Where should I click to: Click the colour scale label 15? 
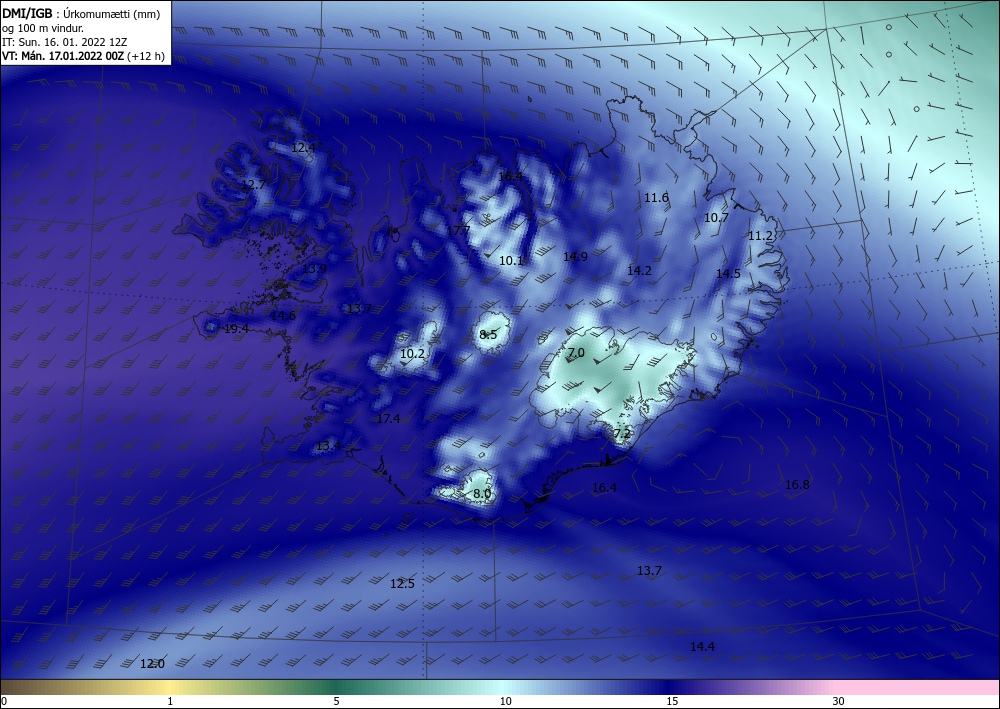[672, 701]
